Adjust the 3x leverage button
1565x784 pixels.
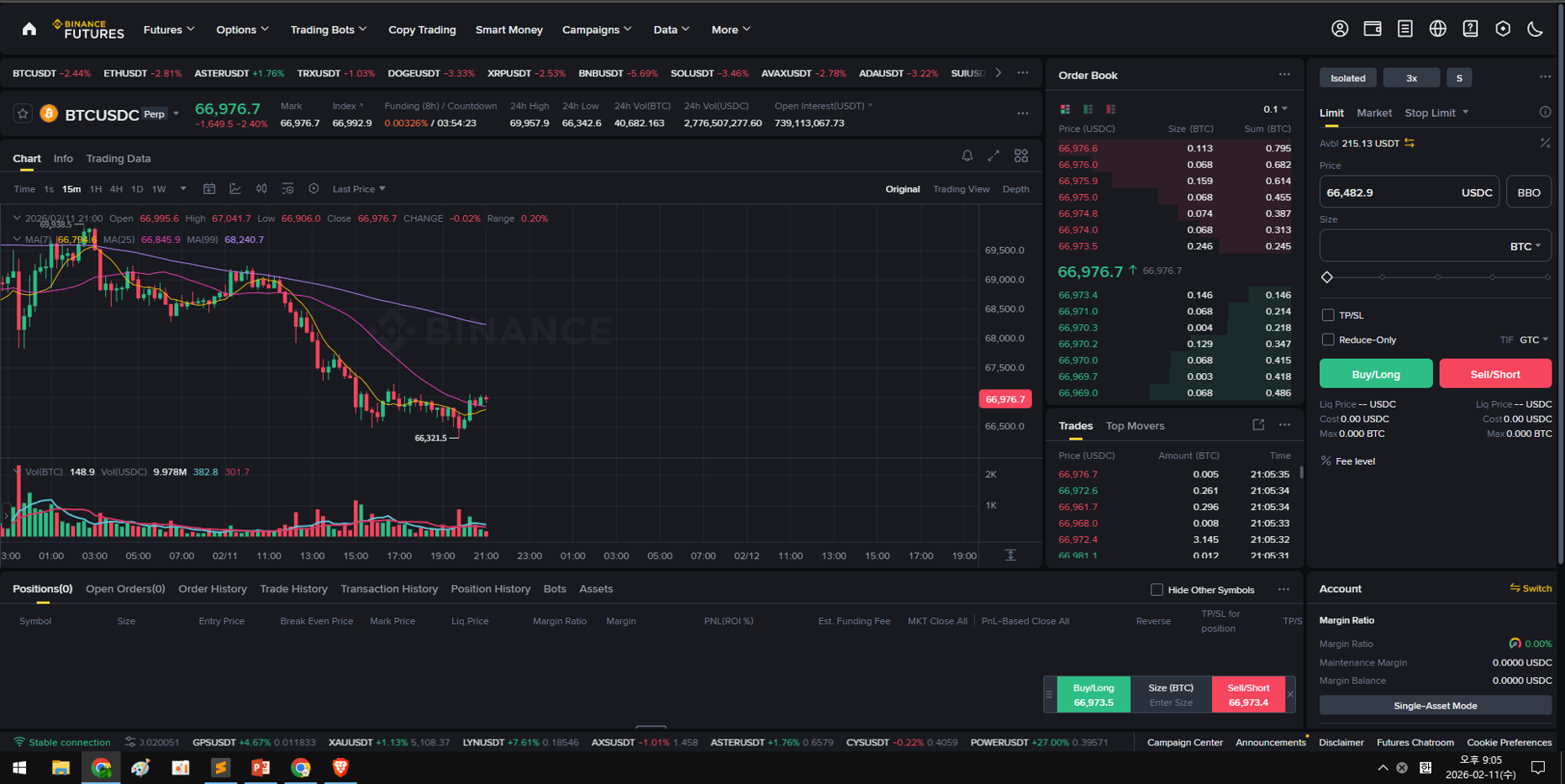click(1411, 78)
